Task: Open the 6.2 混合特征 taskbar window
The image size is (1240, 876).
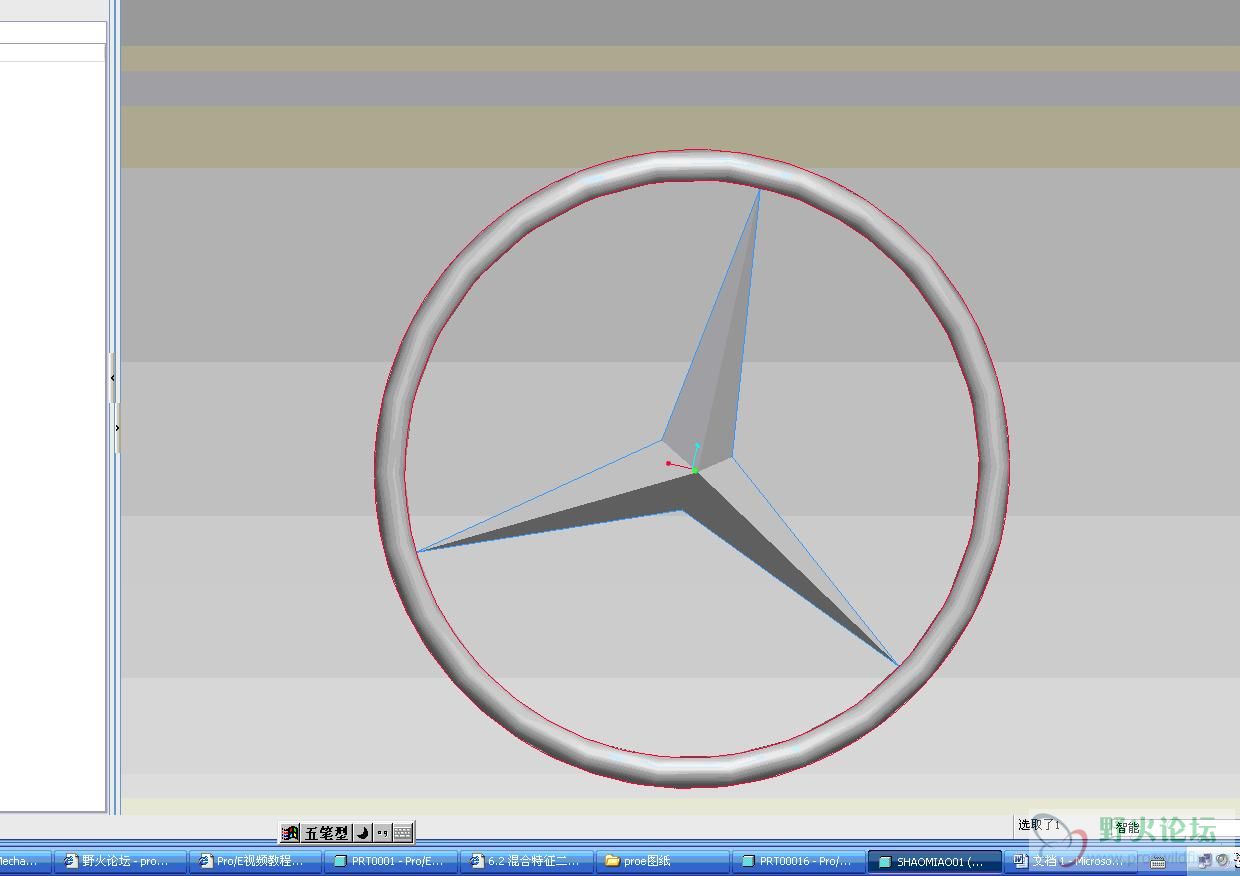Action: pyautogui.click(x=527, y=861)
